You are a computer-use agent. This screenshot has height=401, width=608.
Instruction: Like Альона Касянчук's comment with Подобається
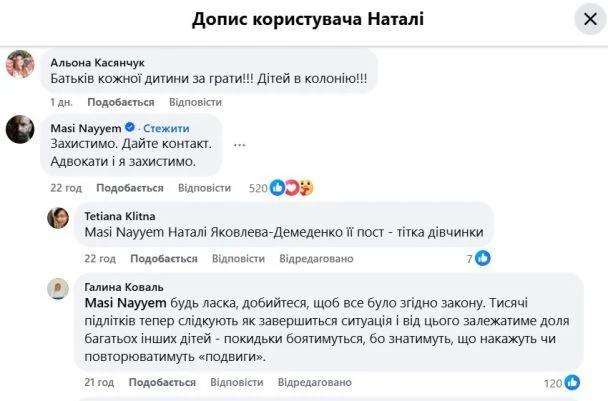(x=120, y=102)
